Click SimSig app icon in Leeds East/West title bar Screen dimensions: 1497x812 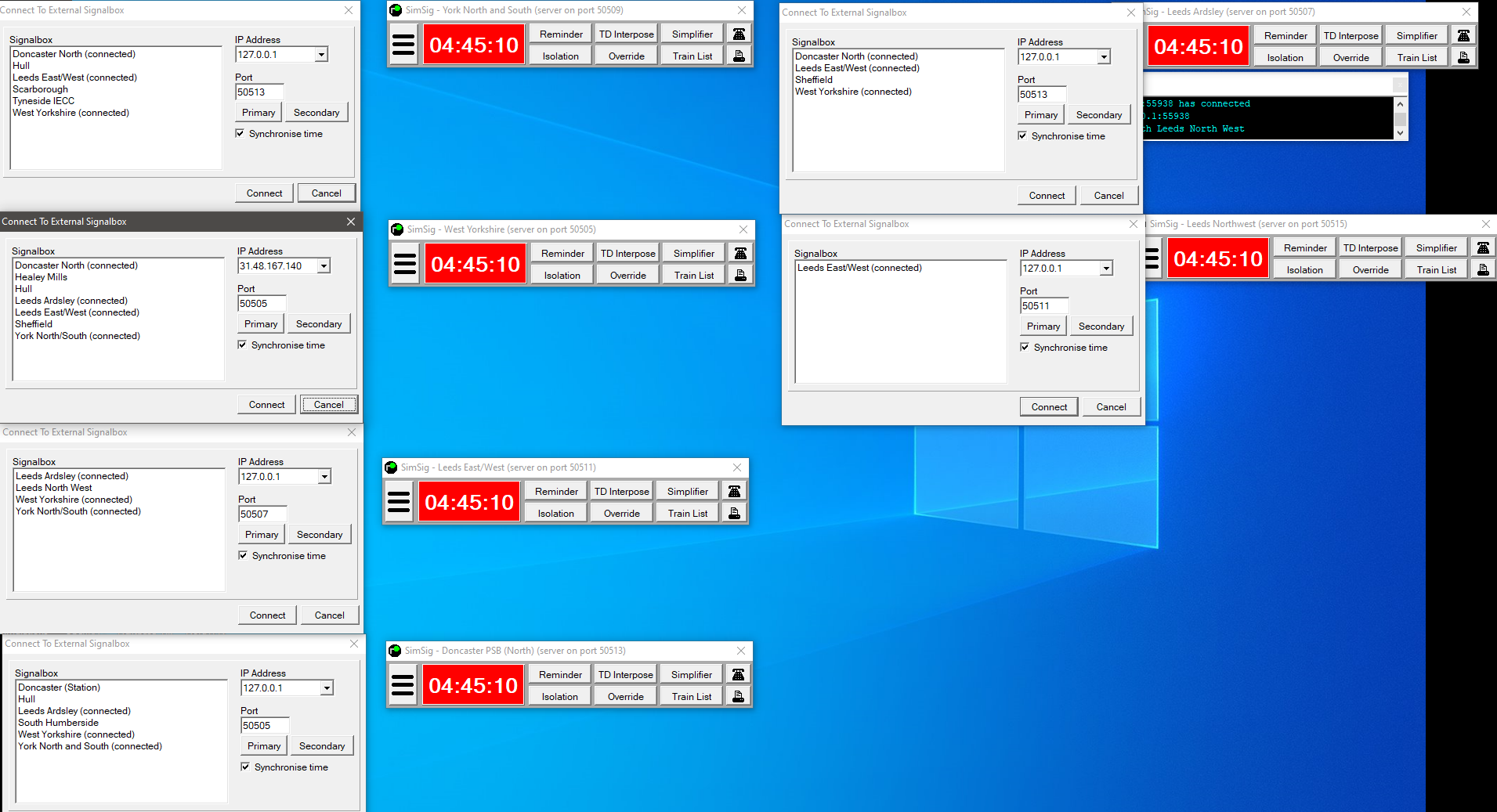392,467
